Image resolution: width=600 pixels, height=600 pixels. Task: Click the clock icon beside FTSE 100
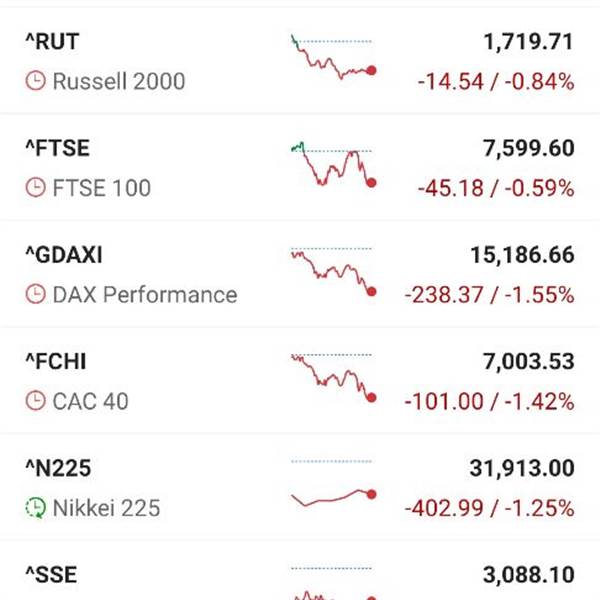click(x=35, y=187)
